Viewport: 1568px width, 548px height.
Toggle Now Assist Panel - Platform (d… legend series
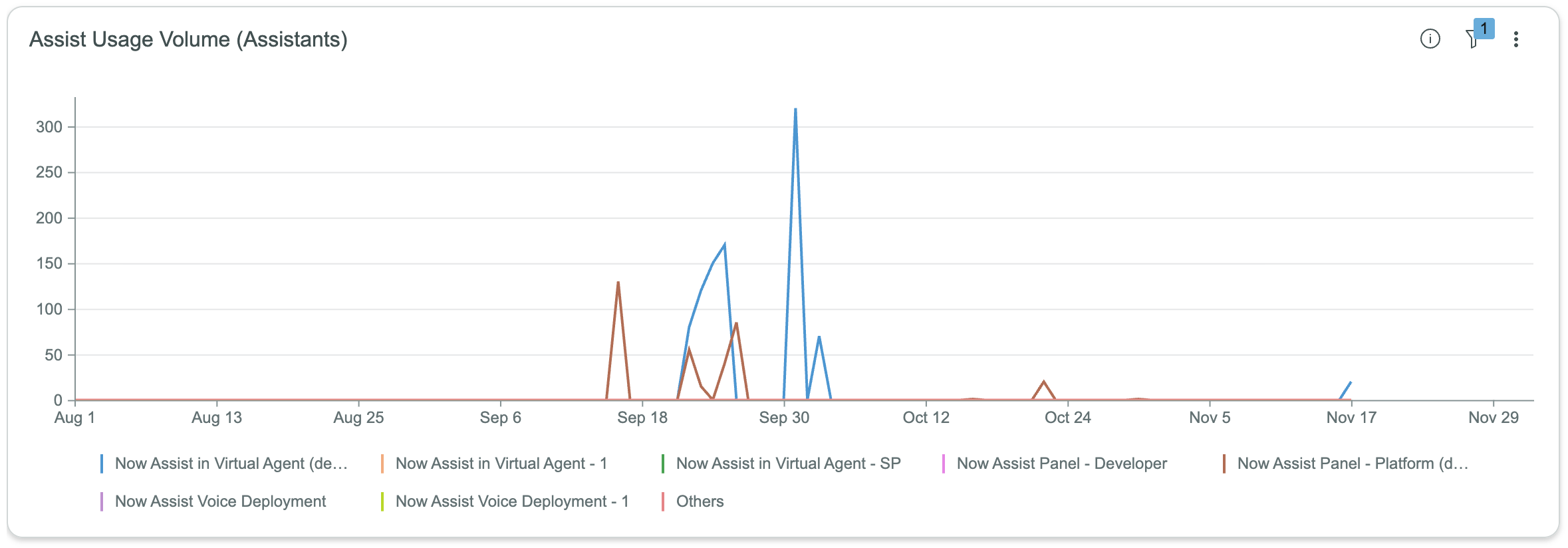(1346, 464)
